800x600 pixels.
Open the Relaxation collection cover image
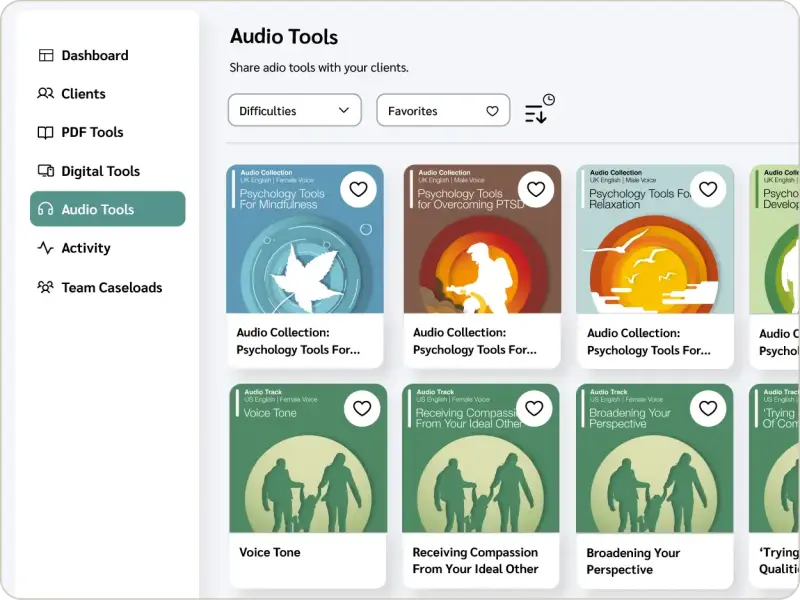coord(655,239)
